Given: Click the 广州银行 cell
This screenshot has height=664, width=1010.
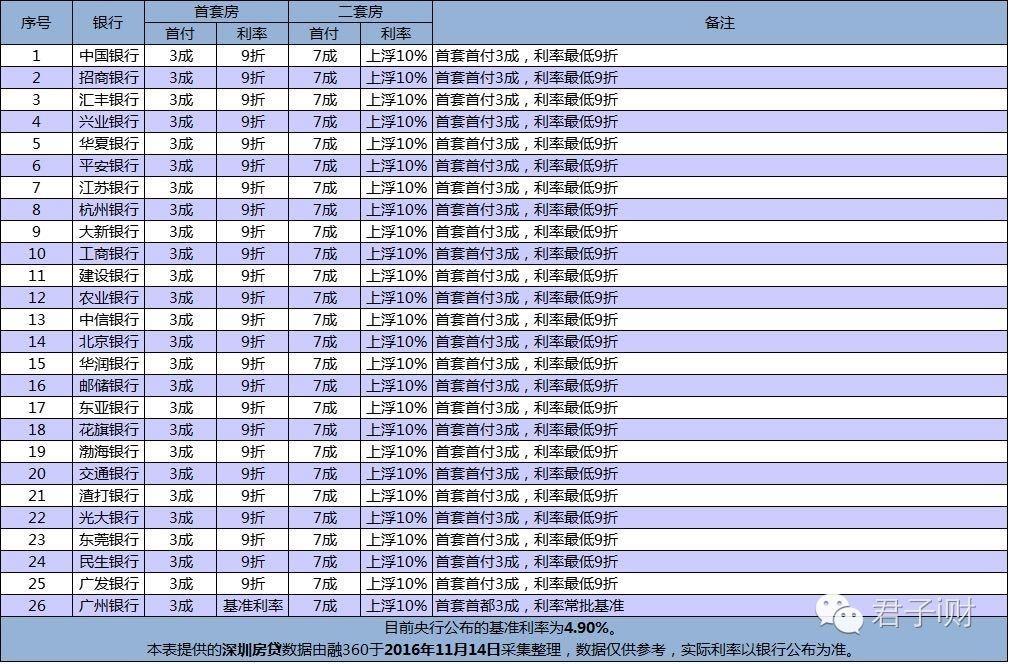Looking at the screenshot, I should (x=108, y=606).
